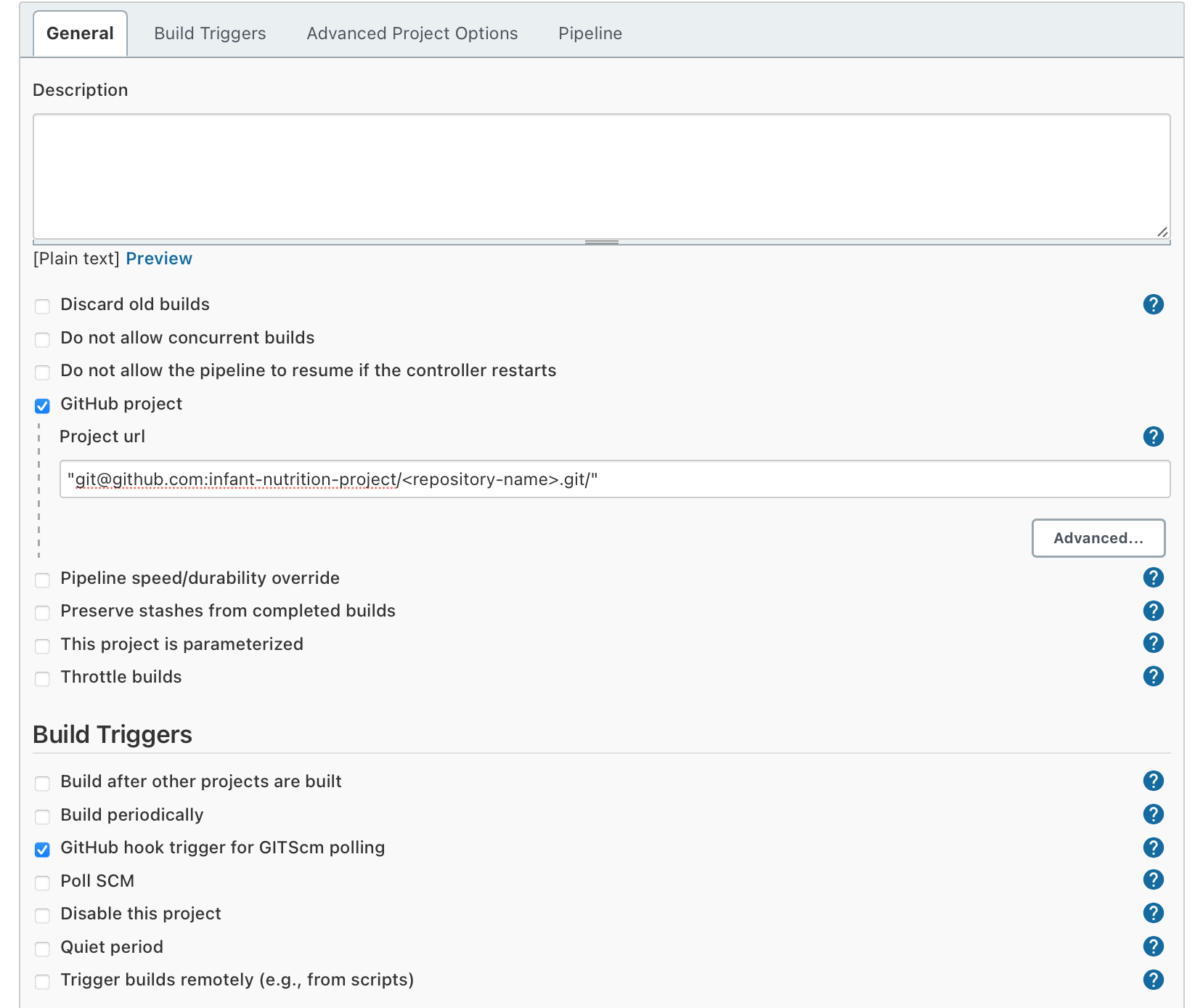Tick This project is parameterized
The image size is (1195, 1008).
(x=43, y=646)
